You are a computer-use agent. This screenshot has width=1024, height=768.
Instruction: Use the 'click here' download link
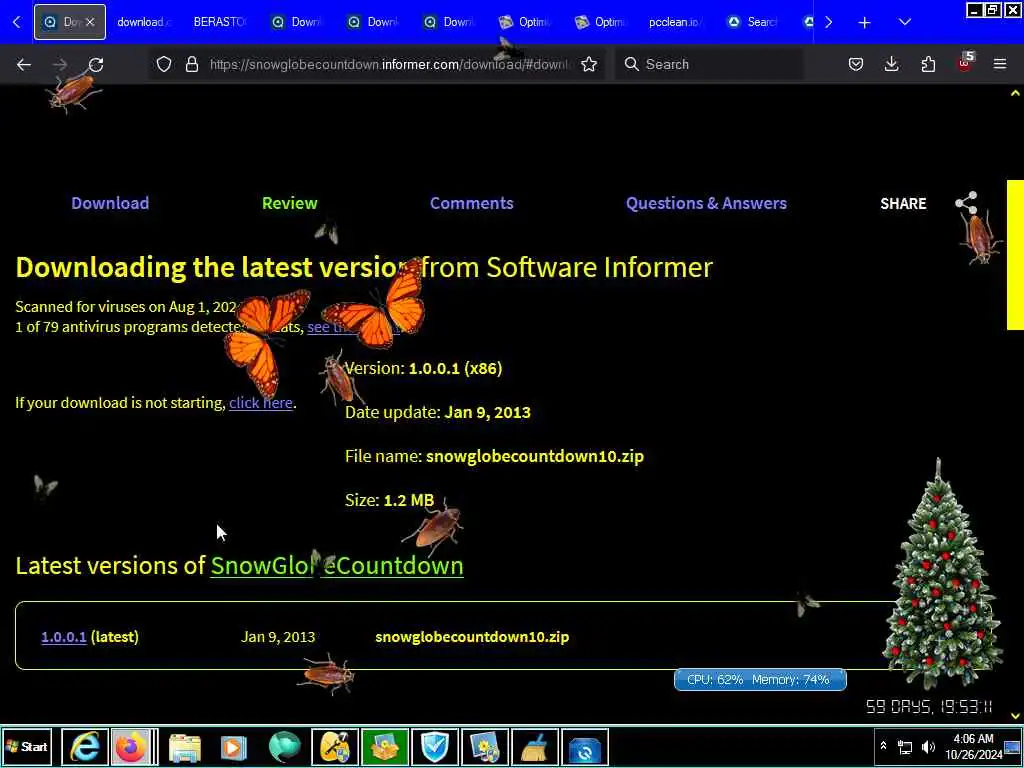point(261,402)
